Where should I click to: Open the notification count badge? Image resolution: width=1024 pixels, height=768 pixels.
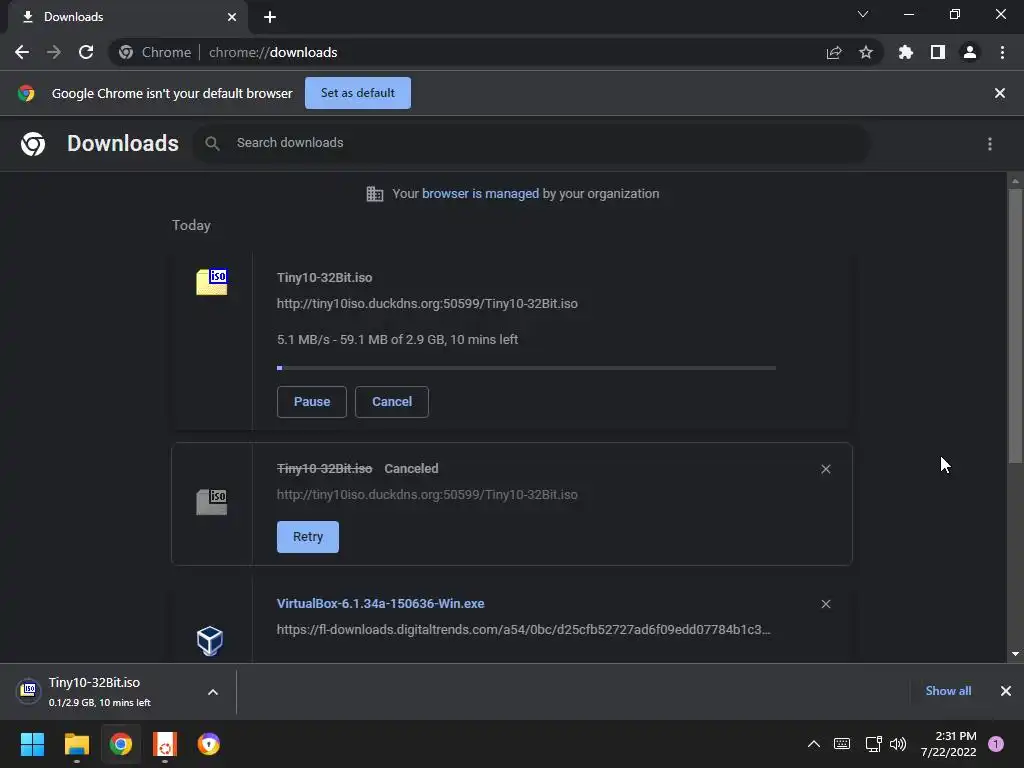[x=996, y=744]
